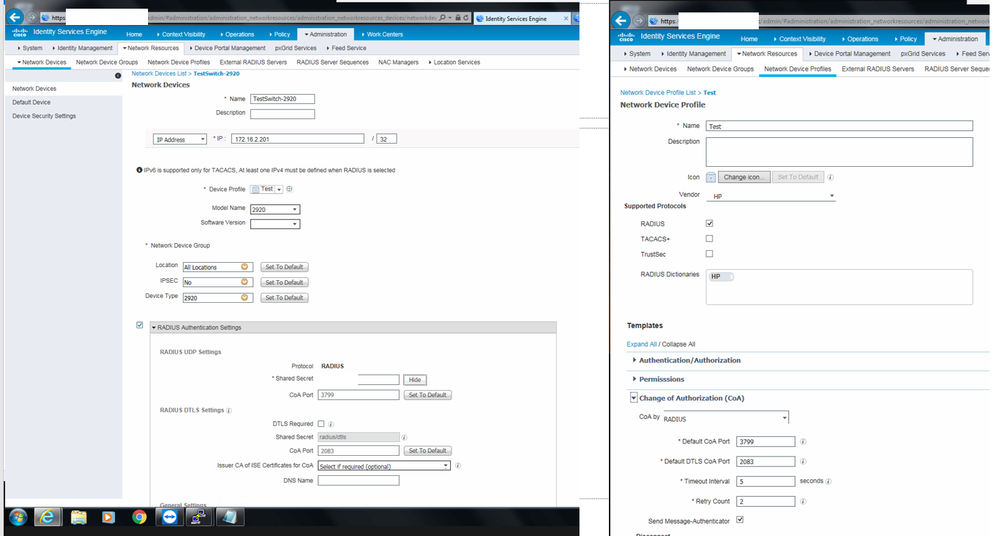
Task: Click the info icon next to RADIUS DTLS Settings
Action: coord(229,410)
